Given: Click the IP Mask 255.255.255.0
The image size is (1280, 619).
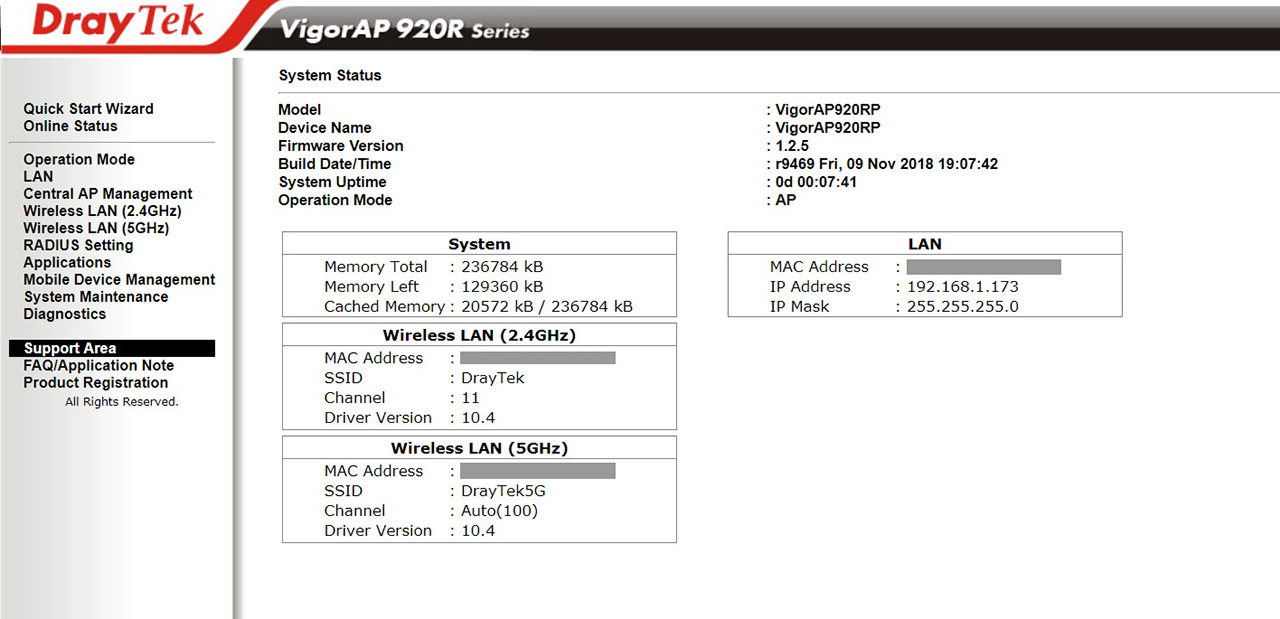Looking at the screenshot, I should click(963, 307).
